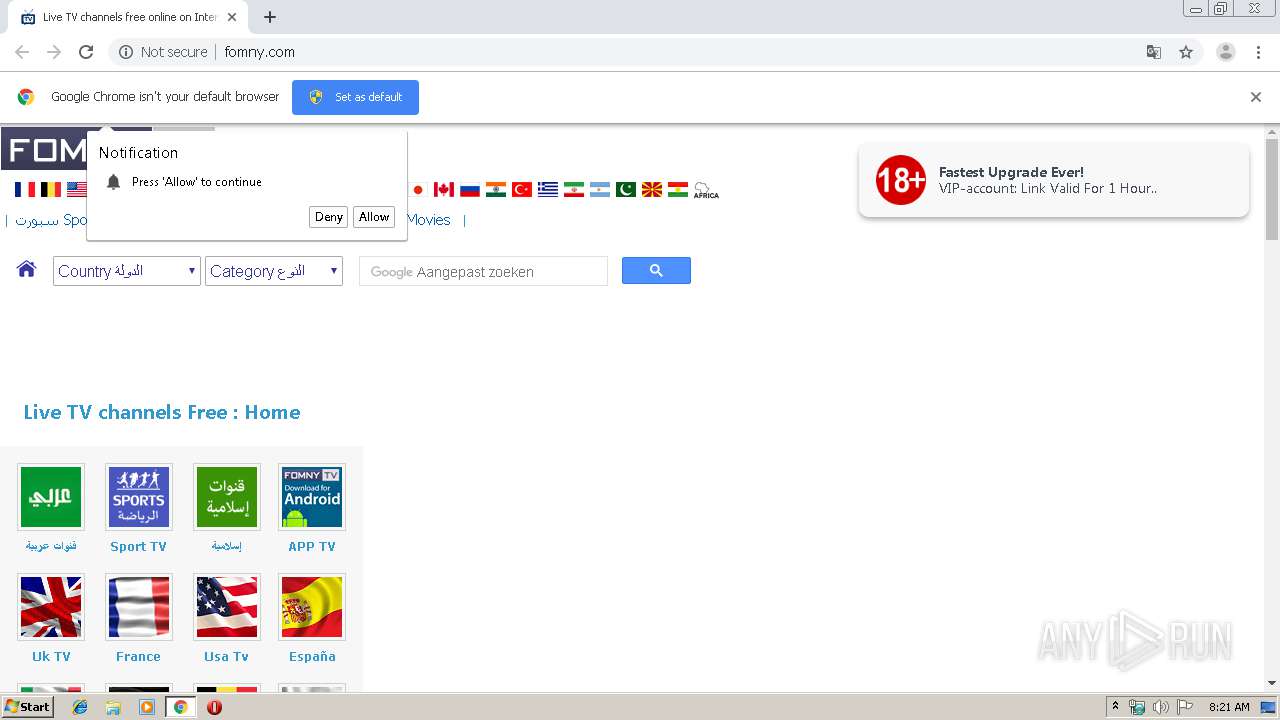Viewport: 1280px width, 720px height.
Task: Select the Greece flag icon
Action: click(548, 189)
